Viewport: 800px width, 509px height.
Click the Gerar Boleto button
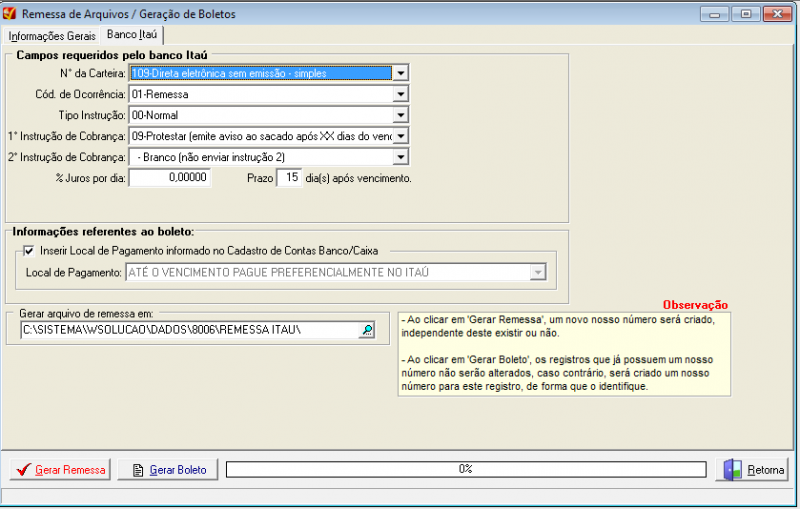(168, 470)
